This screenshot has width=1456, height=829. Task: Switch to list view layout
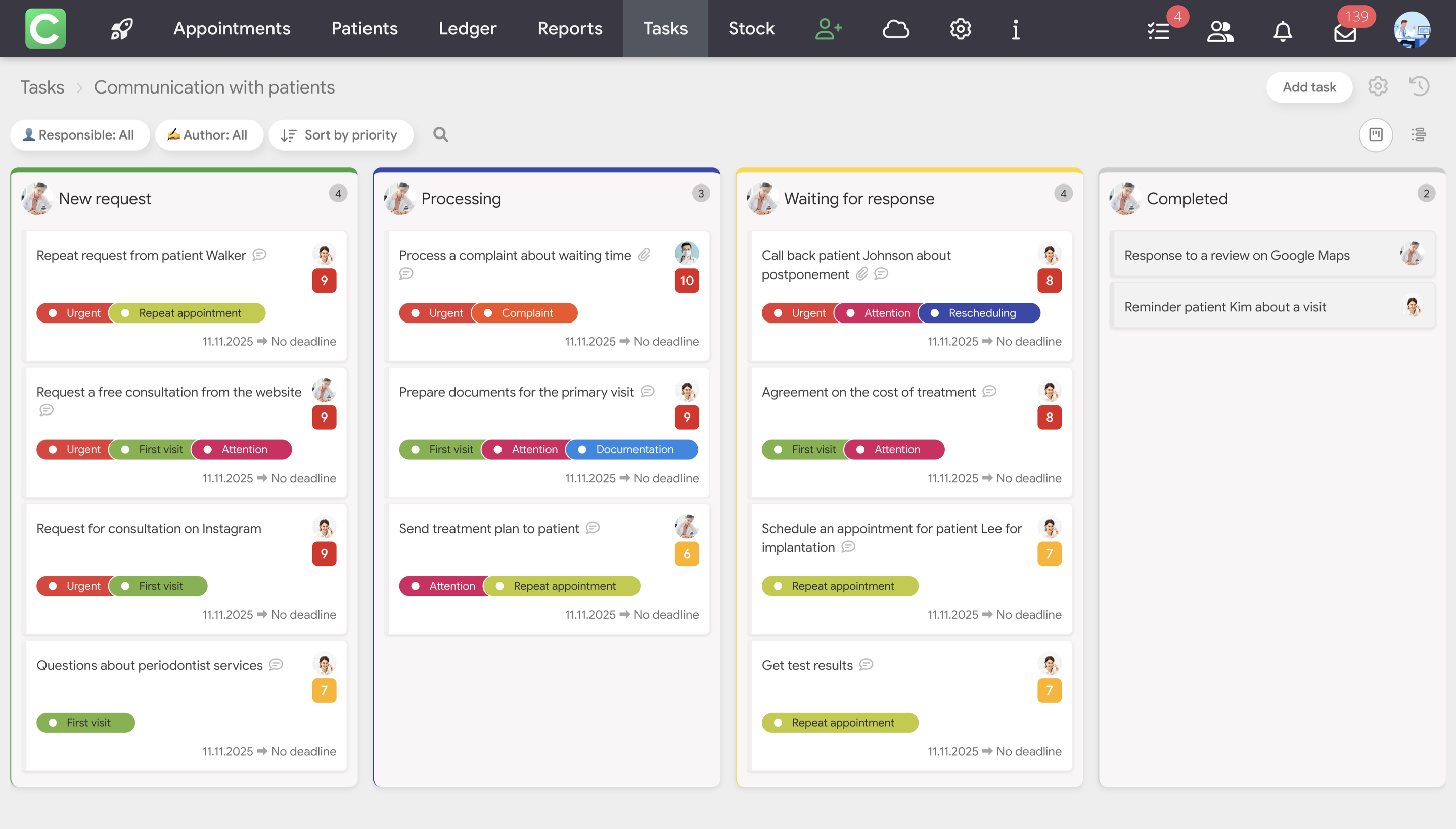(x=1419, y=135)
